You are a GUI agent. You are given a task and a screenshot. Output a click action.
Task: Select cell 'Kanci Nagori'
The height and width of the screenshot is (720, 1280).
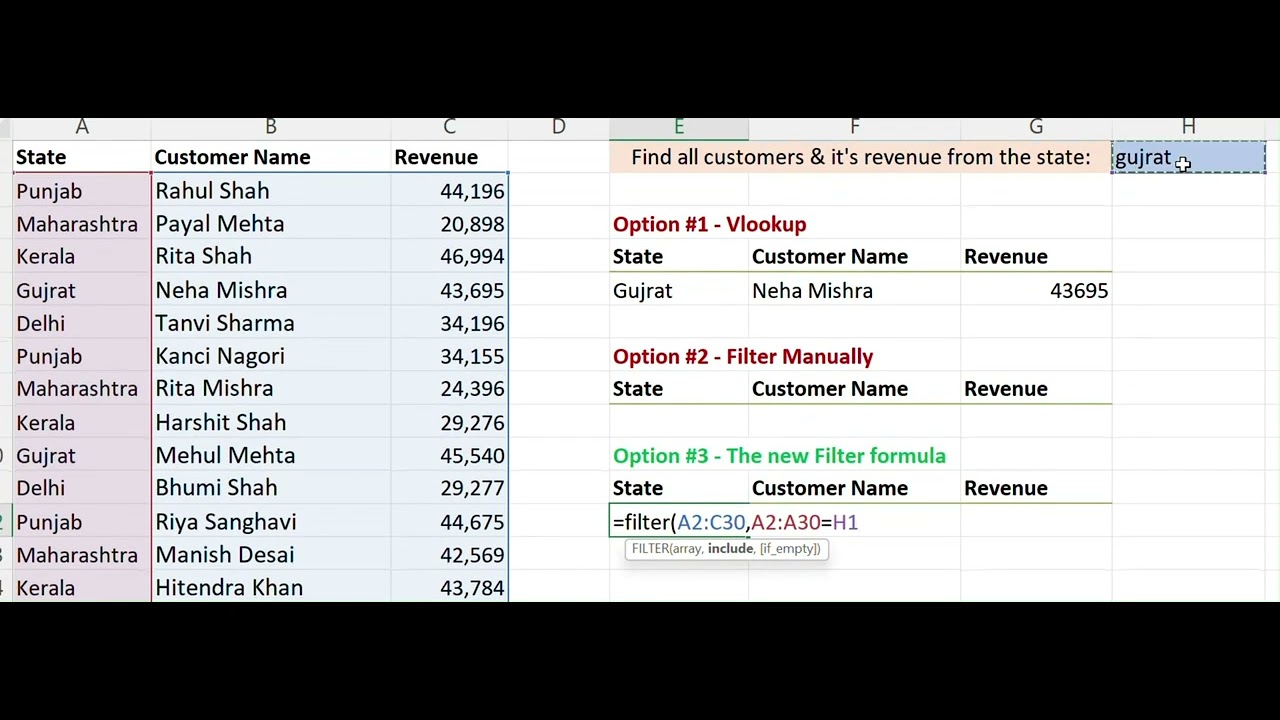click(270, 356)
